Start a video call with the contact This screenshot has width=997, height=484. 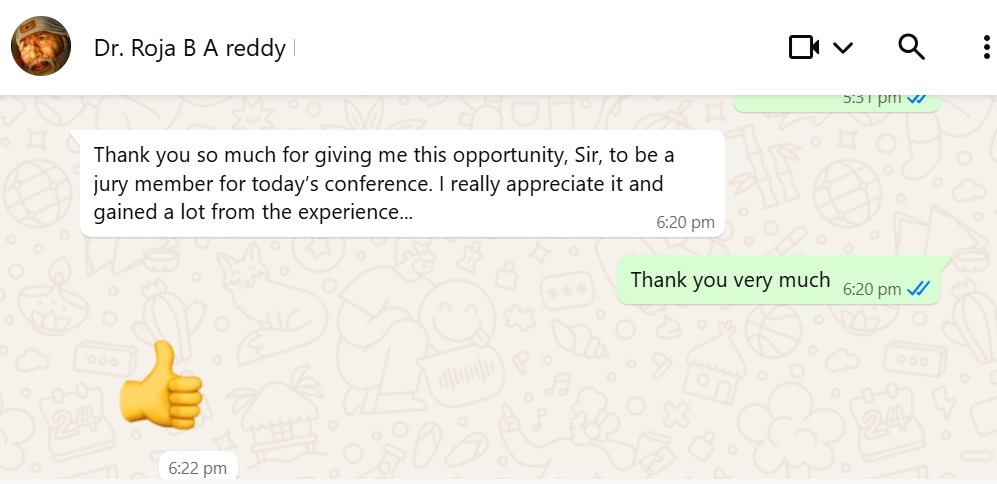point(803,47)
